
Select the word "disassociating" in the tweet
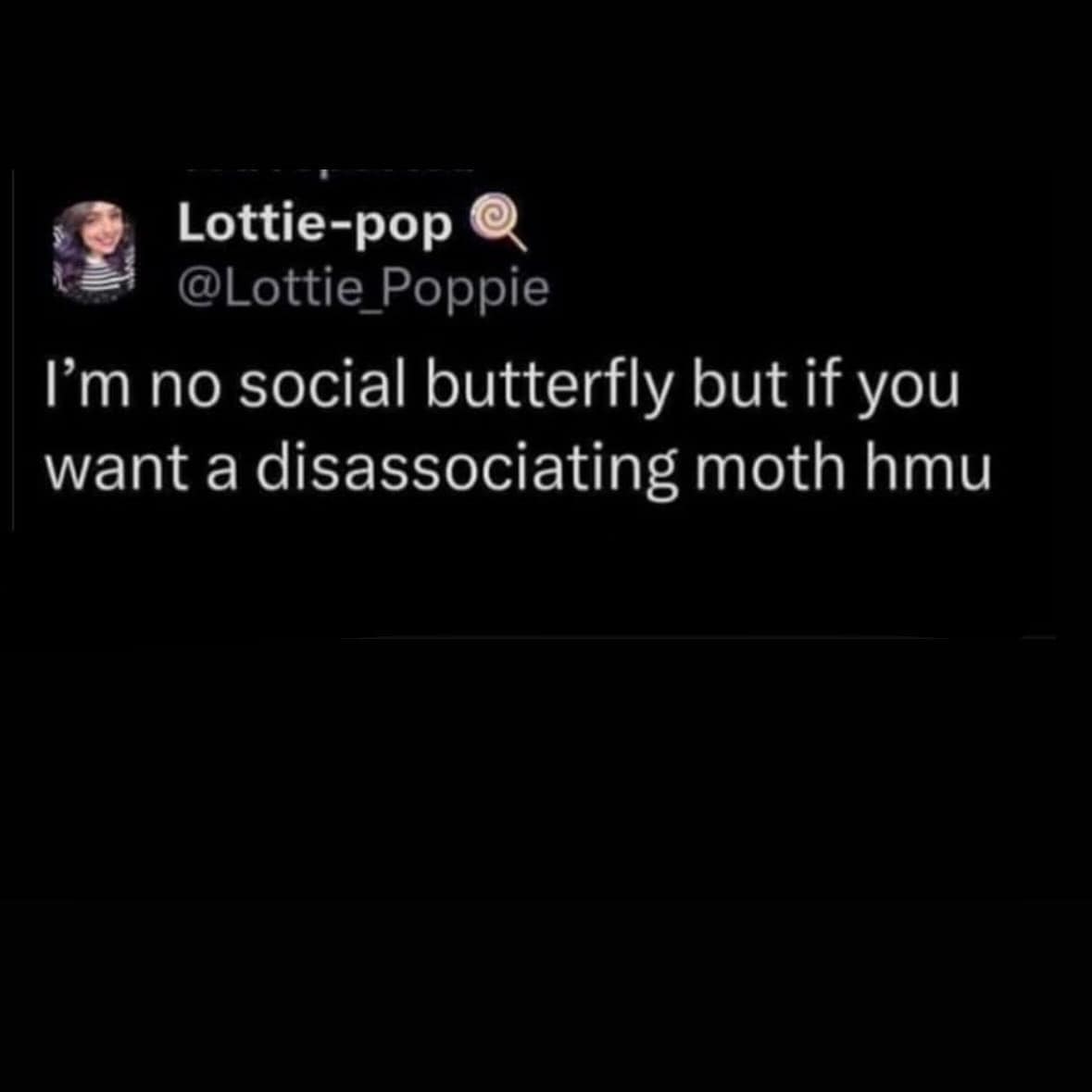(466, 466)
